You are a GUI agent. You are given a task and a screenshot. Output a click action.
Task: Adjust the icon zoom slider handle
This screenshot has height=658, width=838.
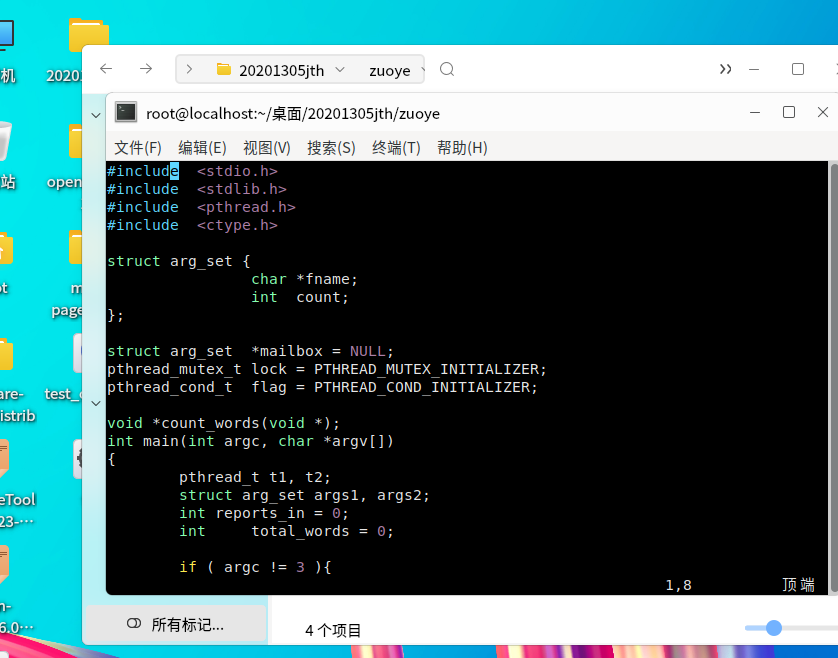[773, 628]
